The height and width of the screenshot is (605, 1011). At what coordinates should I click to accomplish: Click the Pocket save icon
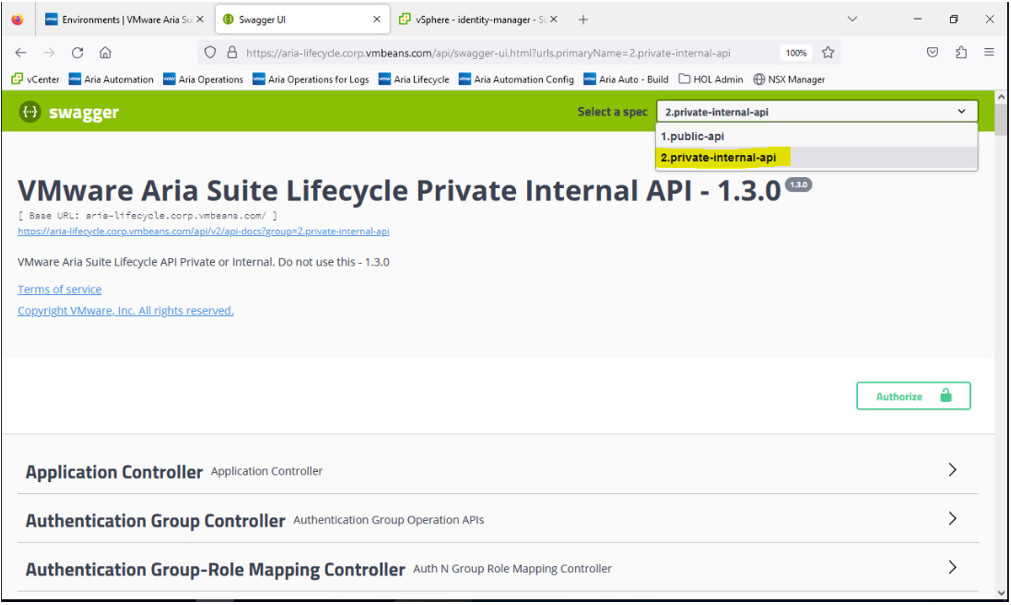coord(932,53)
